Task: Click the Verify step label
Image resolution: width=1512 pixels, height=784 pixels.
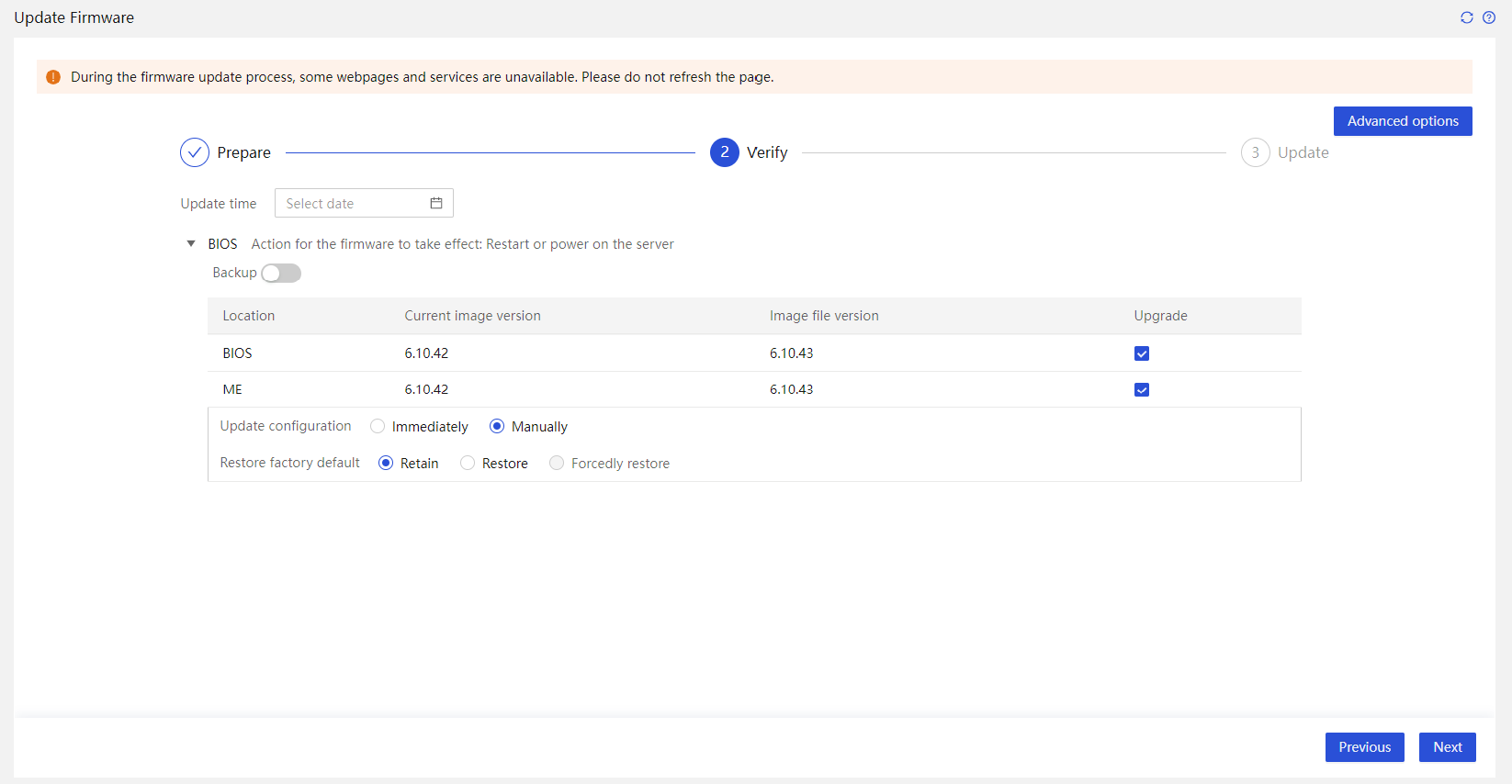Action: tap(767, 152)
